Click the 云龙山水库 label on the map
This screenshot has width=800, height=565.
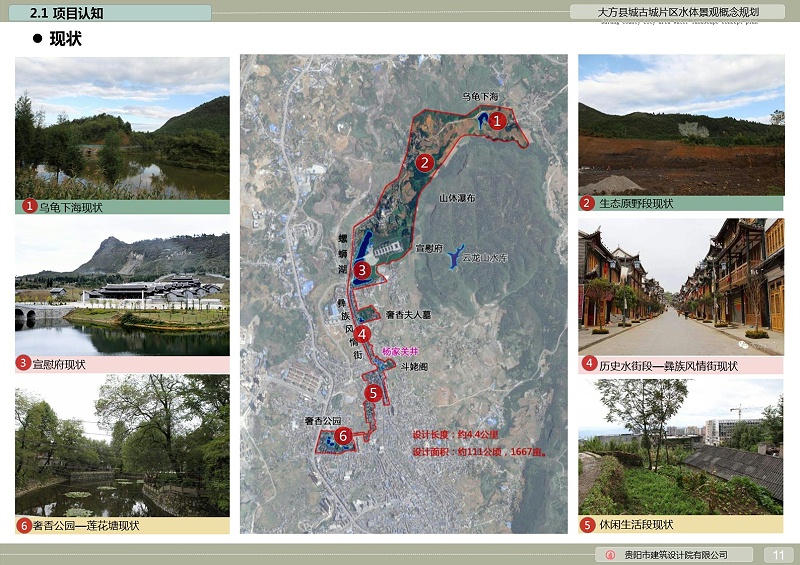click(485, 259)
